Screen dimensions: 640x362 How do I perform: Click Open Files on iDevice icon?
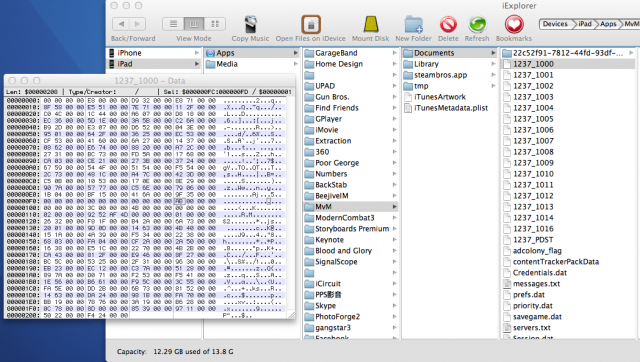[x=311, y=24]
